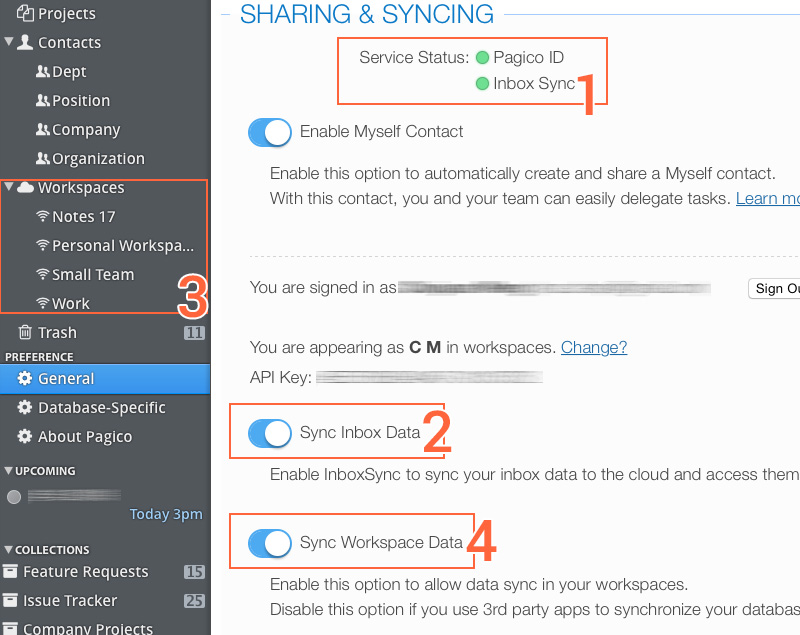Image resolution: width=800 pixels, height=635 pixels.
Task: Turn off the Sync Inbox Data switch
Action: coord(269,433)
